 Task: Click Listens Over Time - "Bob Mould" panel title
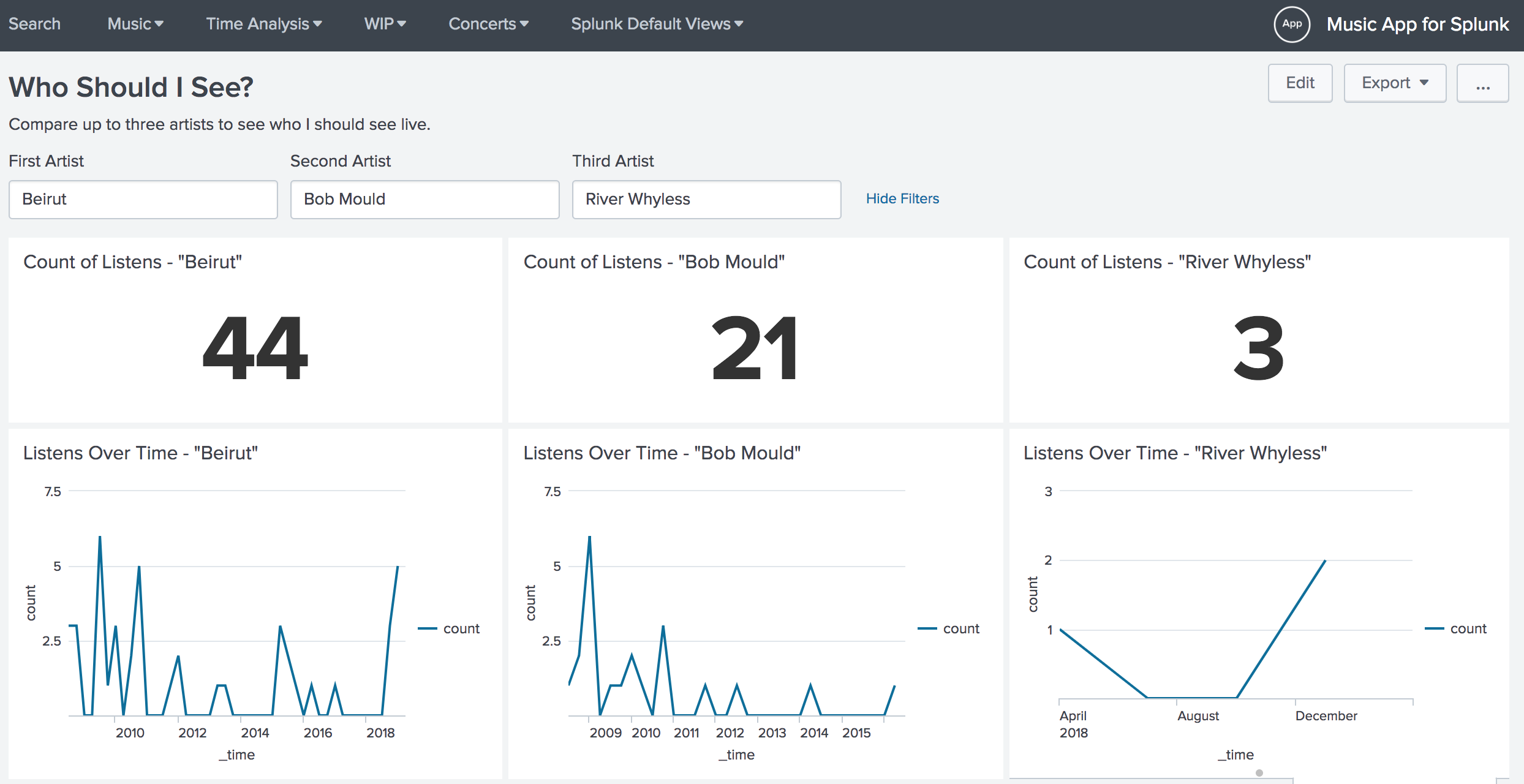click(x=662, y=453)
